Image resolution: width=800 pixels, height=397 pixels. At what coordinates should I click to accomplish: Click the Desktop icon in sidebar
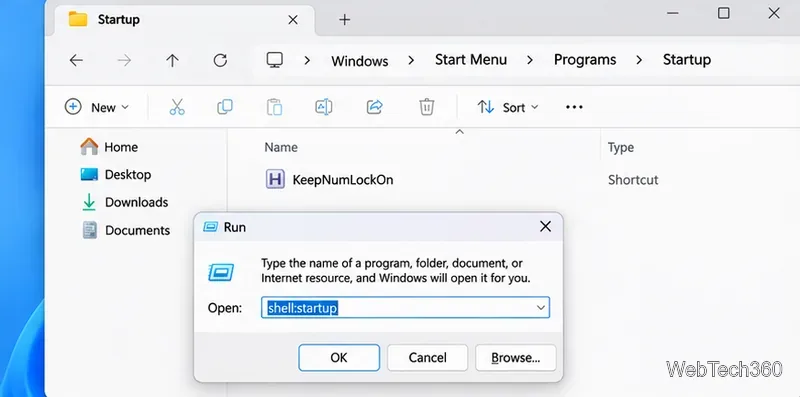pos(89,175)
